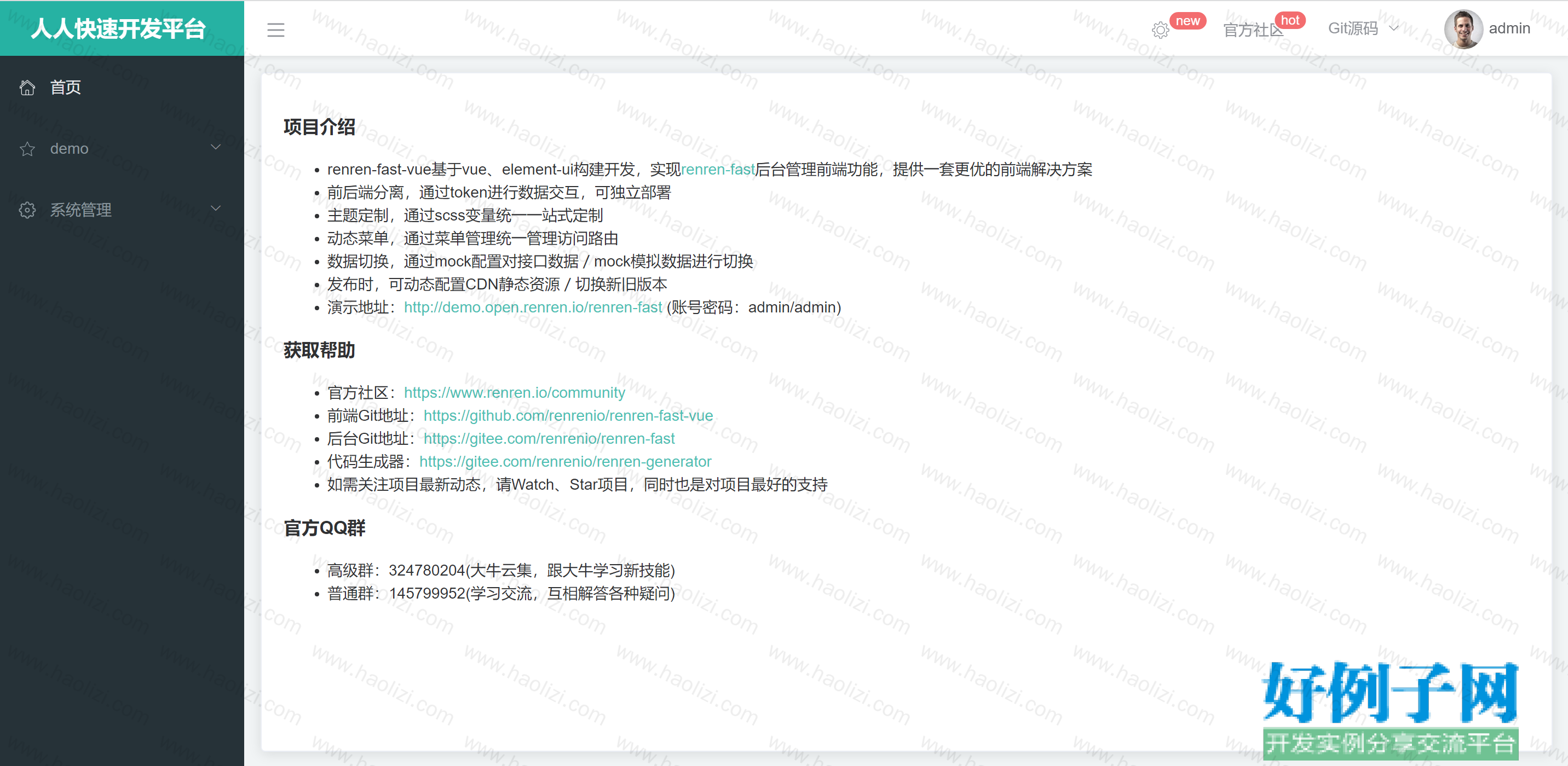
Task: Click the admin/admin account text
Action: click(x=753, y=307)
